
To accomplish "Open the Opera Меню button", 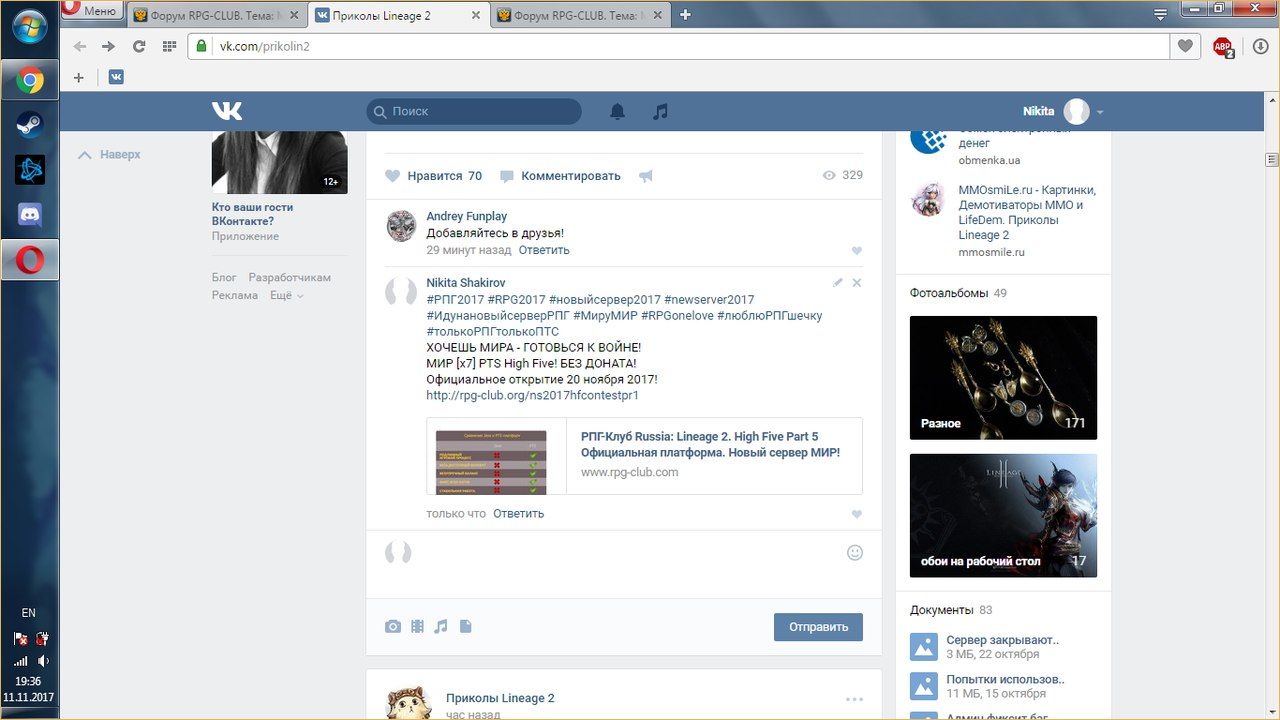I will click(91, 11).
